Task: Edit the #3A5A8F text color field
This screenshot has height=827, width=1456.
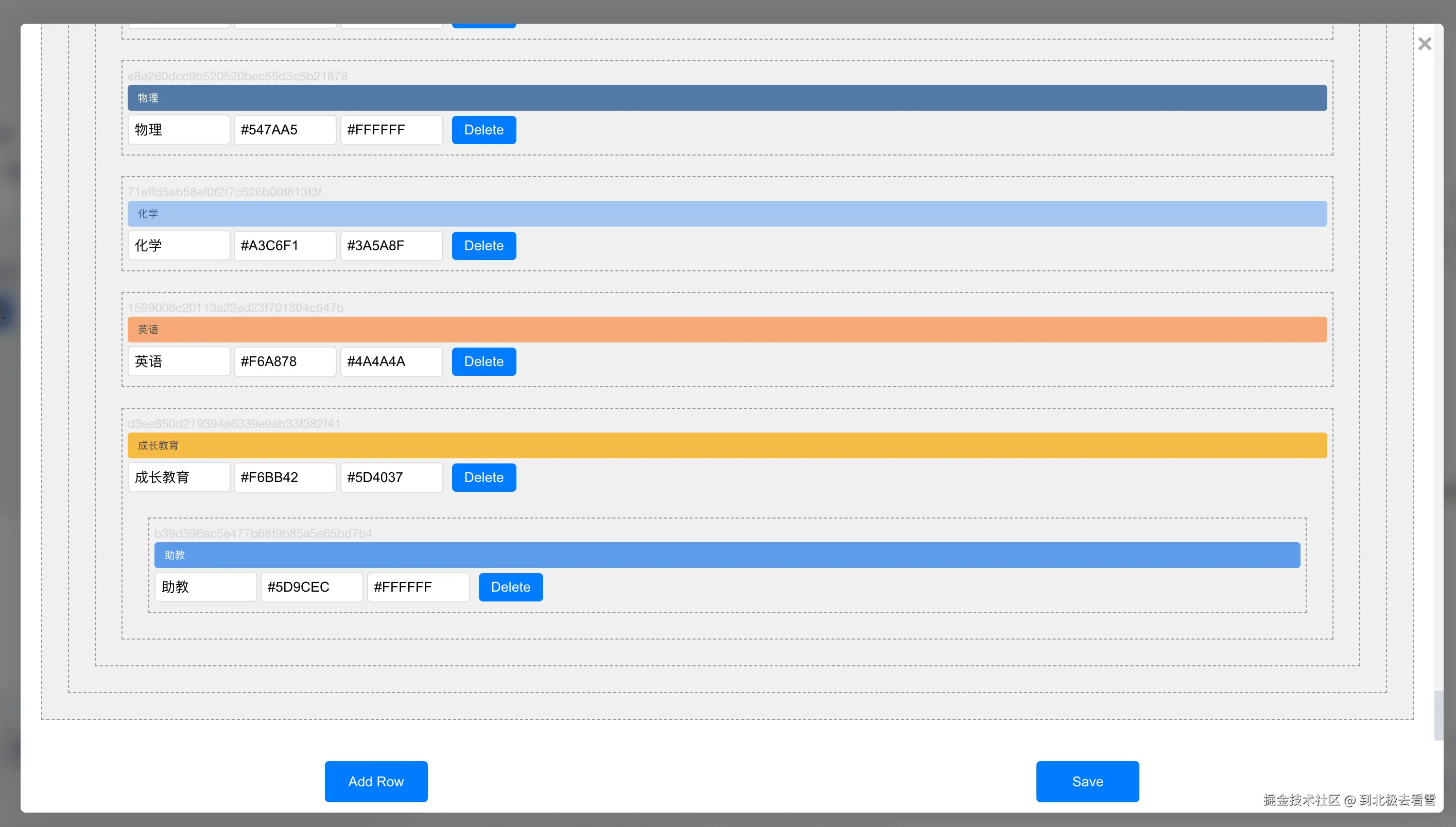Action: point(391,246)
